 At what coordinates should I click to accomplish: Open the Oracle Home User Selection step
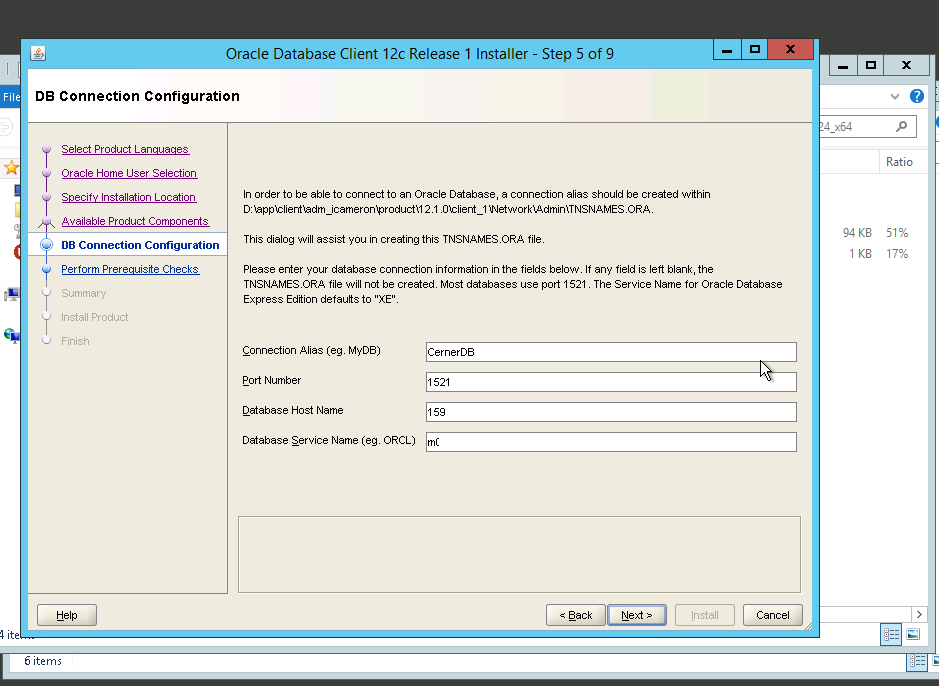[x=129, y=173]
